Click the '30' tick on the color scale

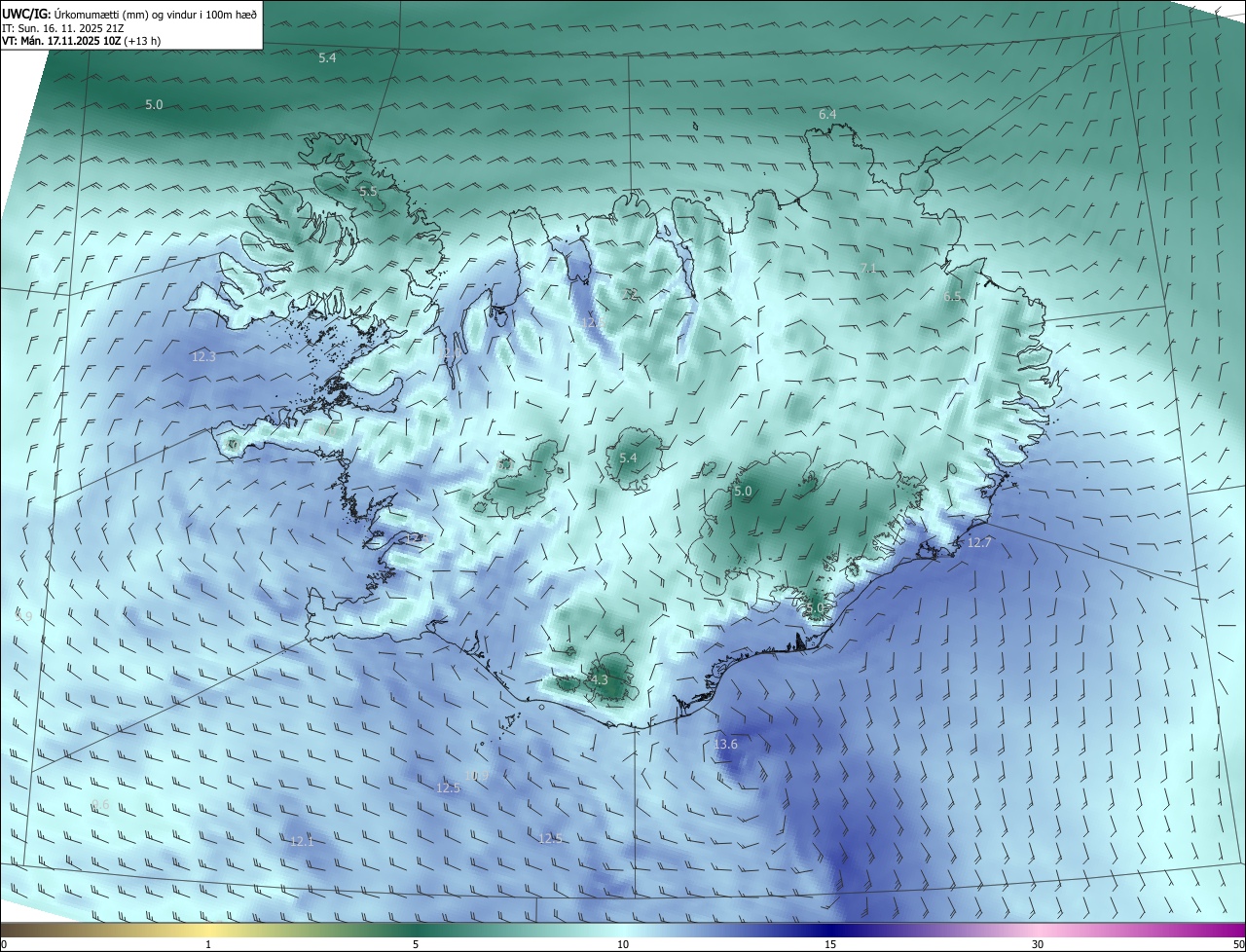pyautogui.click(x=1038, y=945)
